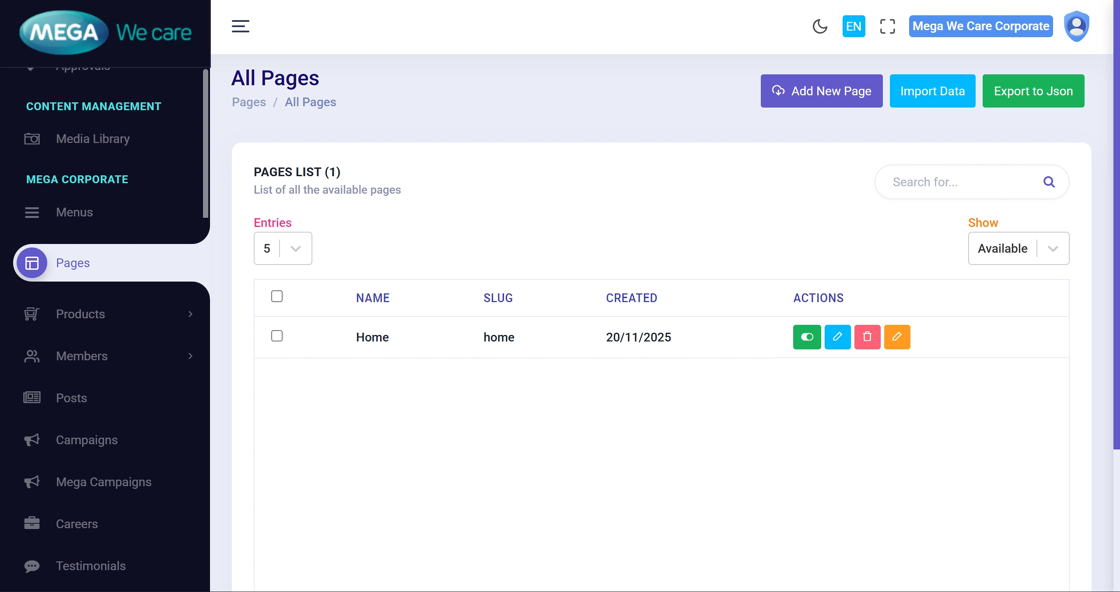Open the Show Available dropdown

pyautogui.click(x=1018, y=249)
